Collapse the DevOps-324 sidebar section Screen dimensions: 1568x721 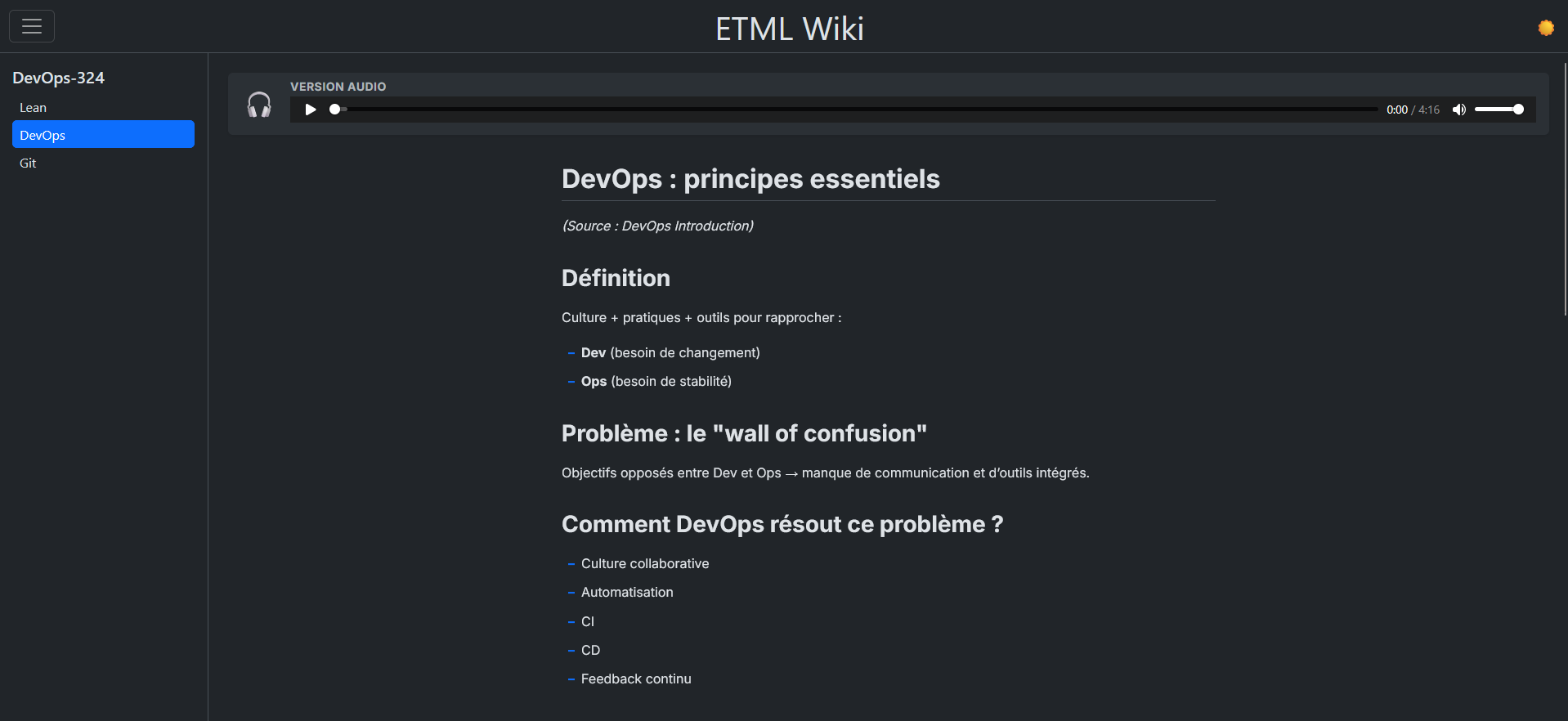click(58, 78)
